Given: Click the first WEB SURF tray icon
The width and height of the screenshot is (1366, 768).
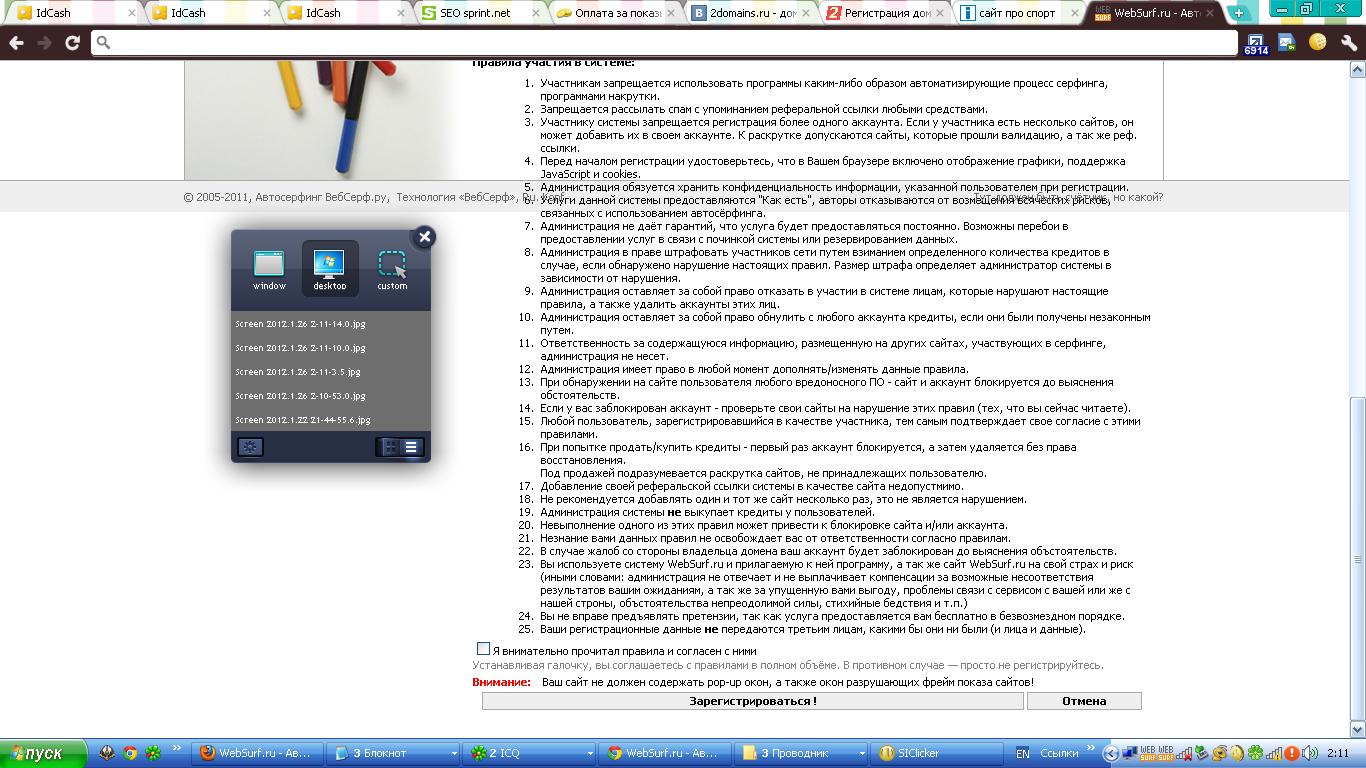Looking at the screenshot, I should click(1150, 753).
